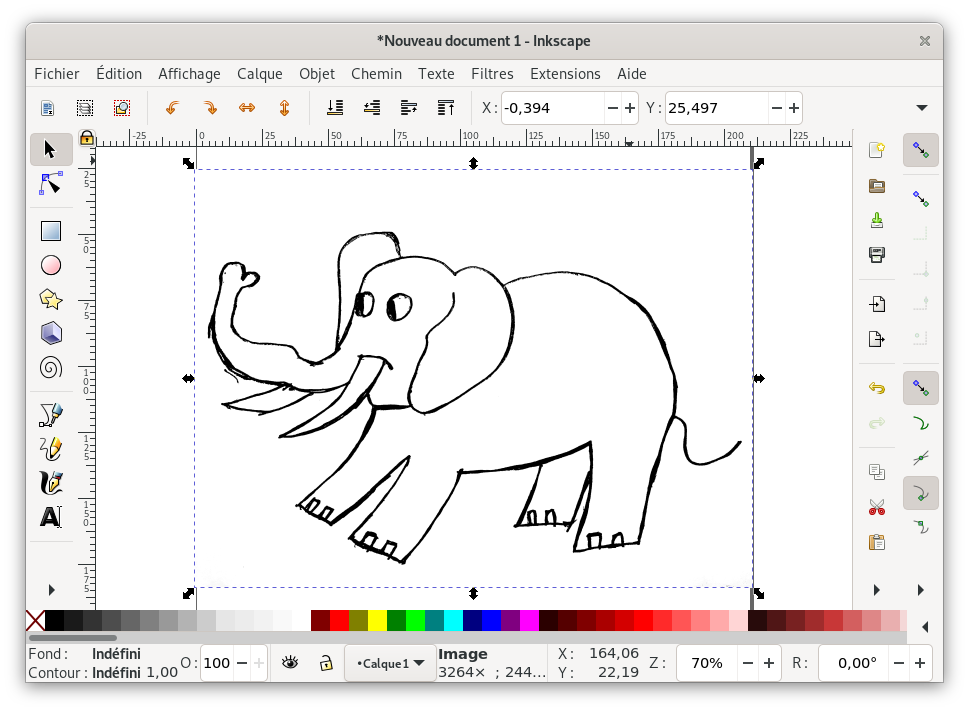
Task: Expand commands bar overflow arrow
Action: [877, 590]
